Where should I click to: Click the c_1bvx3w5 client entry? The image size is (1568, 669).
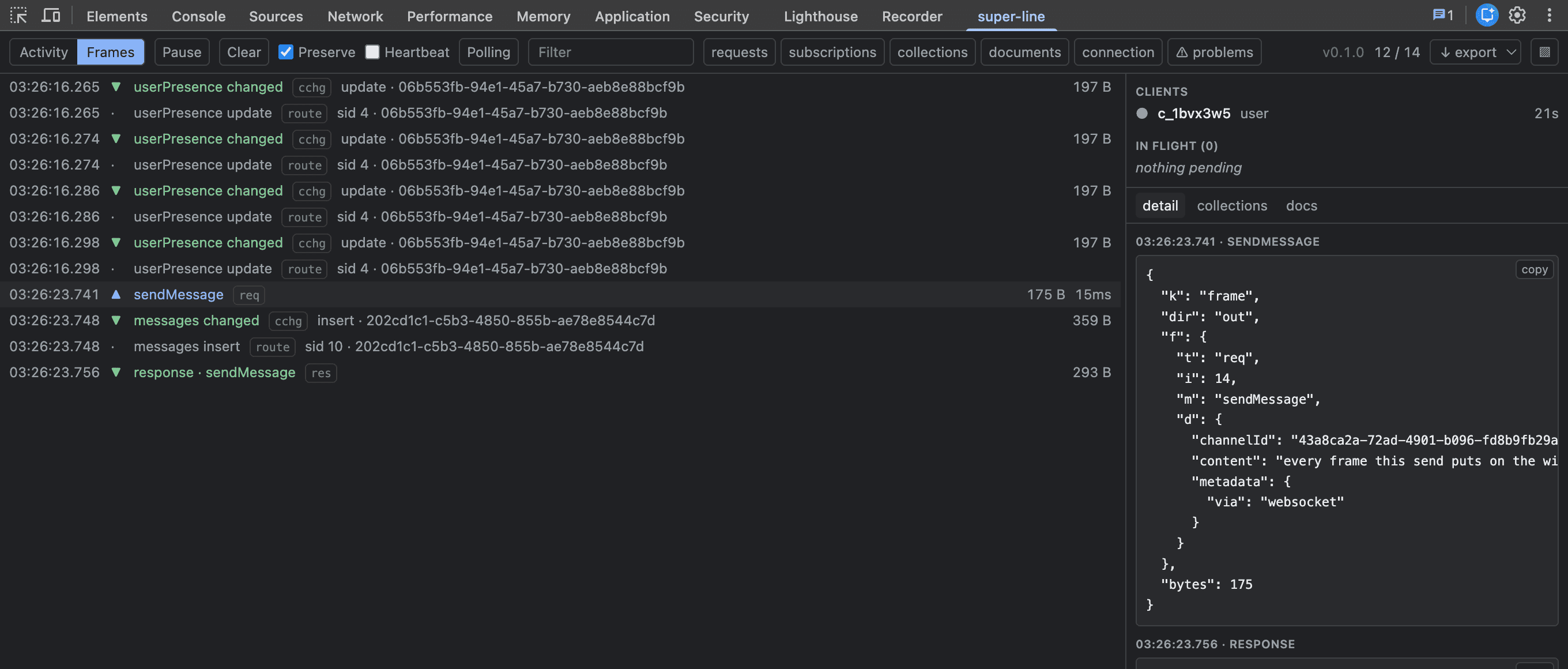1347,113
